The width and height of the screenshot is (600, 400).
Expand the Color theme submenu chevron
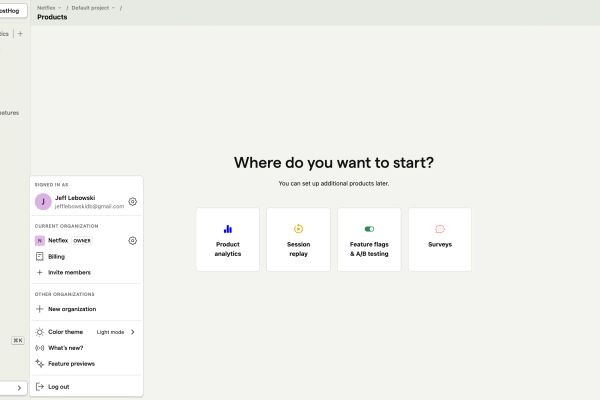click(x=133, y=332)
